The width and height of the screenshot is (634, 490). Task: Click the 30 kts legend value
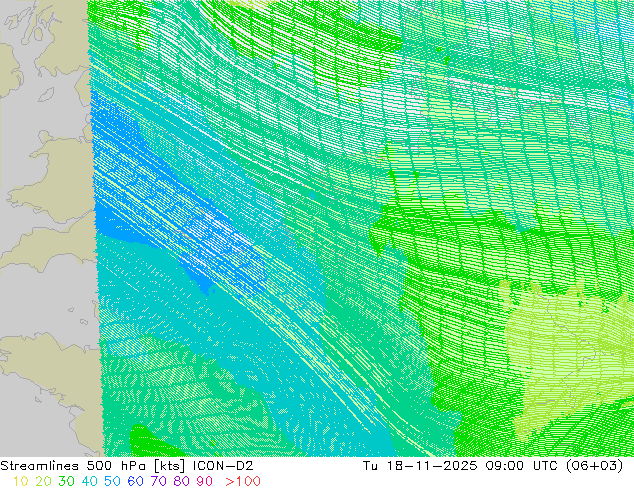pos(66,482)
